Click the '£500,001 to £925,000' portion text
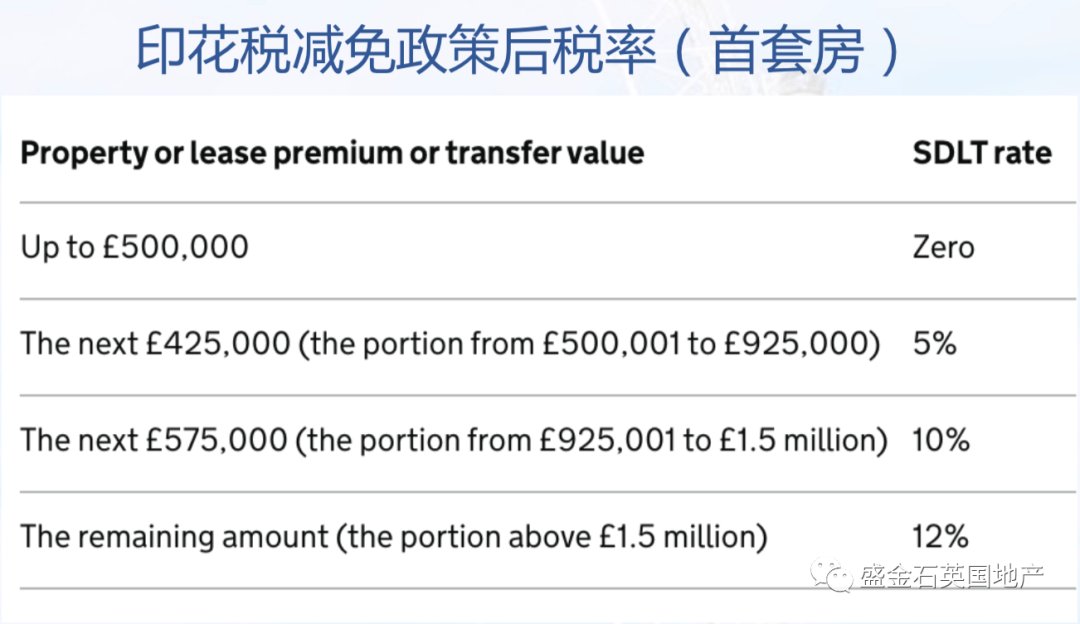The width and height of the screenshot is (1080, 624). click(705, 344)
